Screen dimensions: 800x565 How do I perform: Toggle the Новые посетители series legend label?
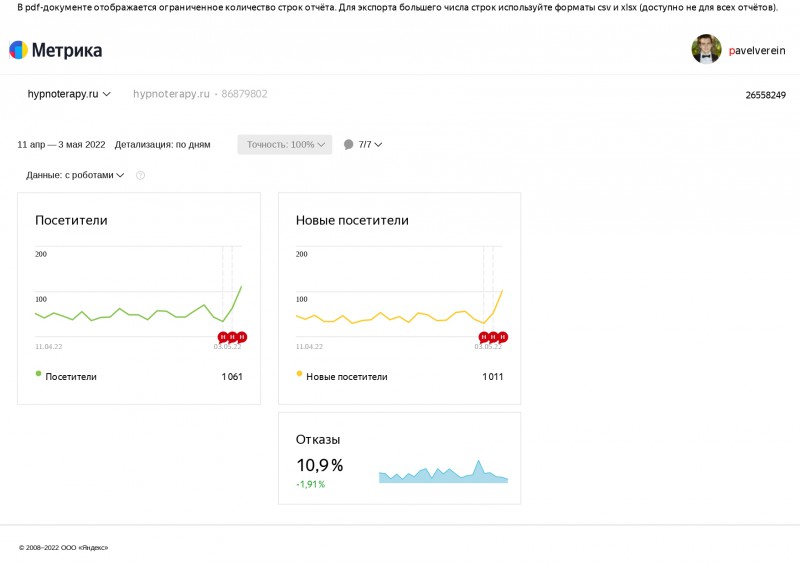[346, 377]
